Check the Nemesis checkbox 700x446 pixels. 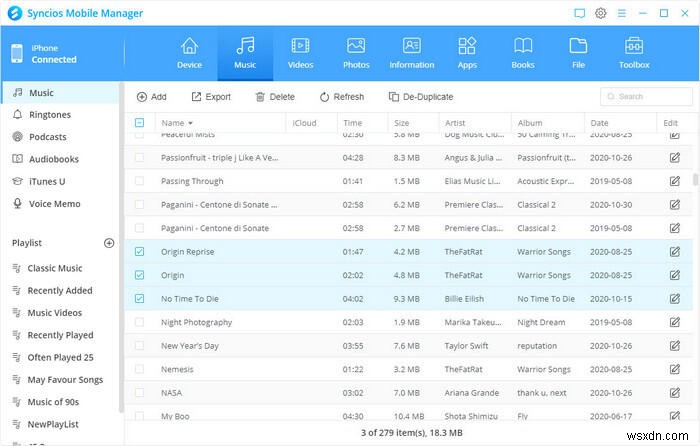tap(139, 369)
